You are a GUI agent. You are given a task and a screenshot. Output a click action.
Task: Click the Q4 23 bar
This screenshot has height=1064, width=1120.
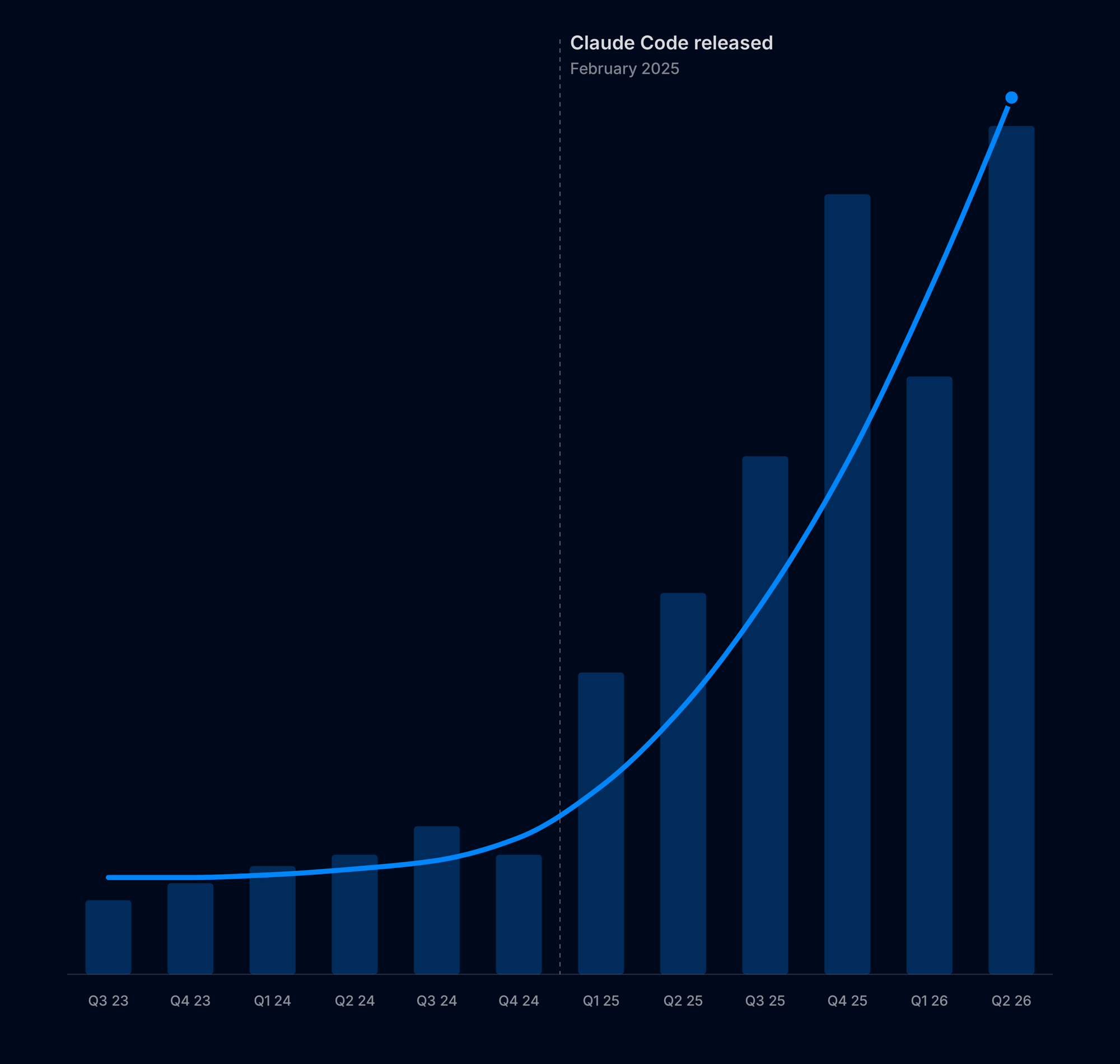click(x=190, y=928)
